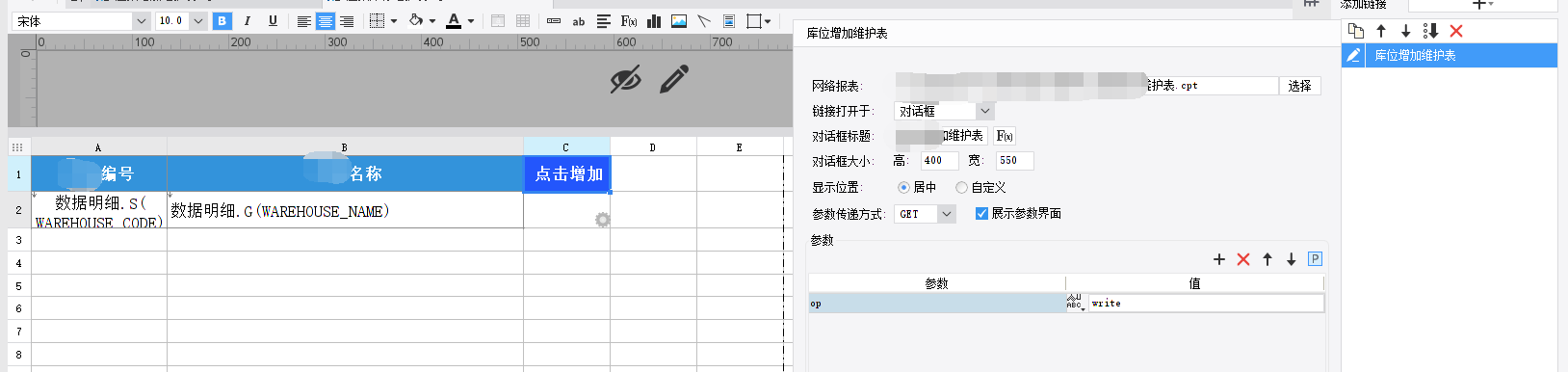Viewport: 1568px width, 372px height.
Task: Uncheck the 展示参数界面 checkbox
Action: click(981, 213)
